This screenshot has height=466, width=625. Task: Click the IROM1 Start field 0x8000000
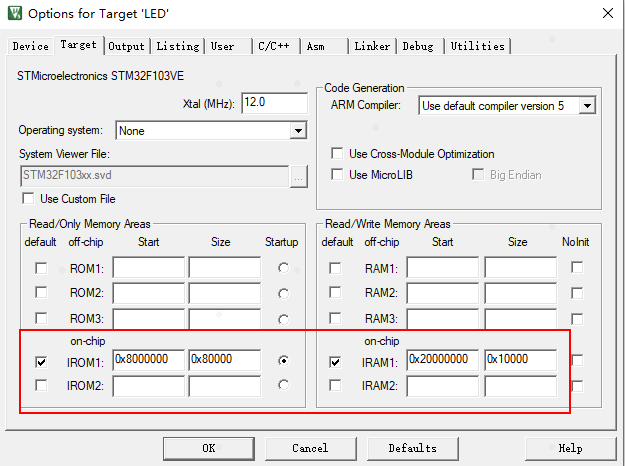(149, 360)
